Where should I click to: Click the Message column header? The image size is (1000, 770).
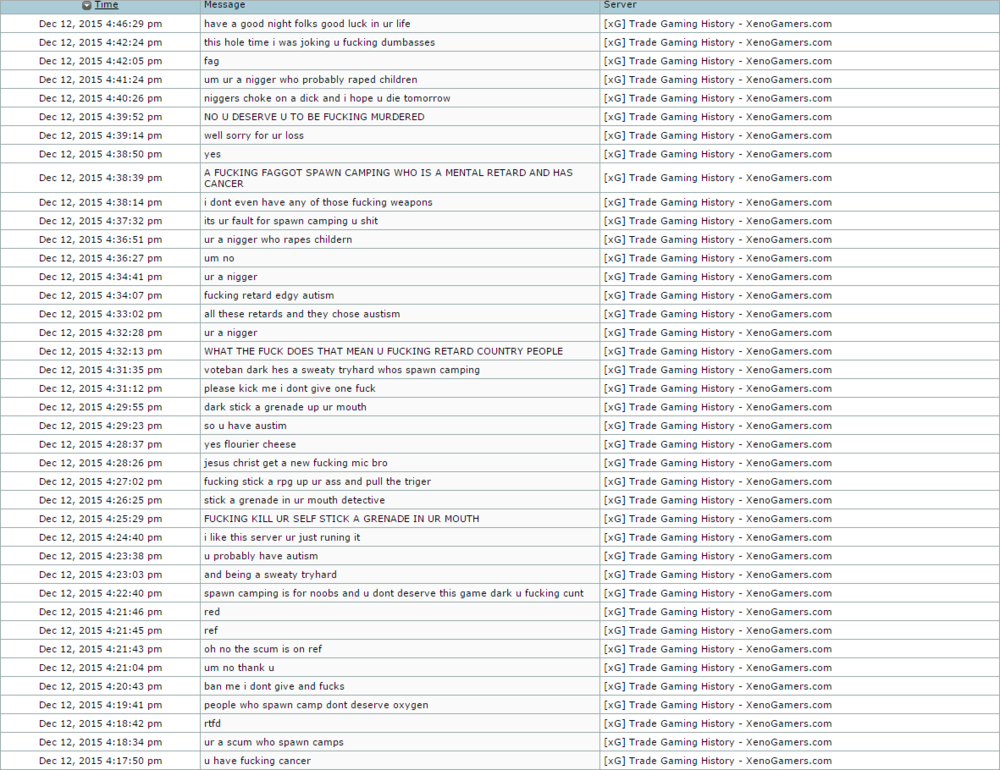click(x=224, y=4)
